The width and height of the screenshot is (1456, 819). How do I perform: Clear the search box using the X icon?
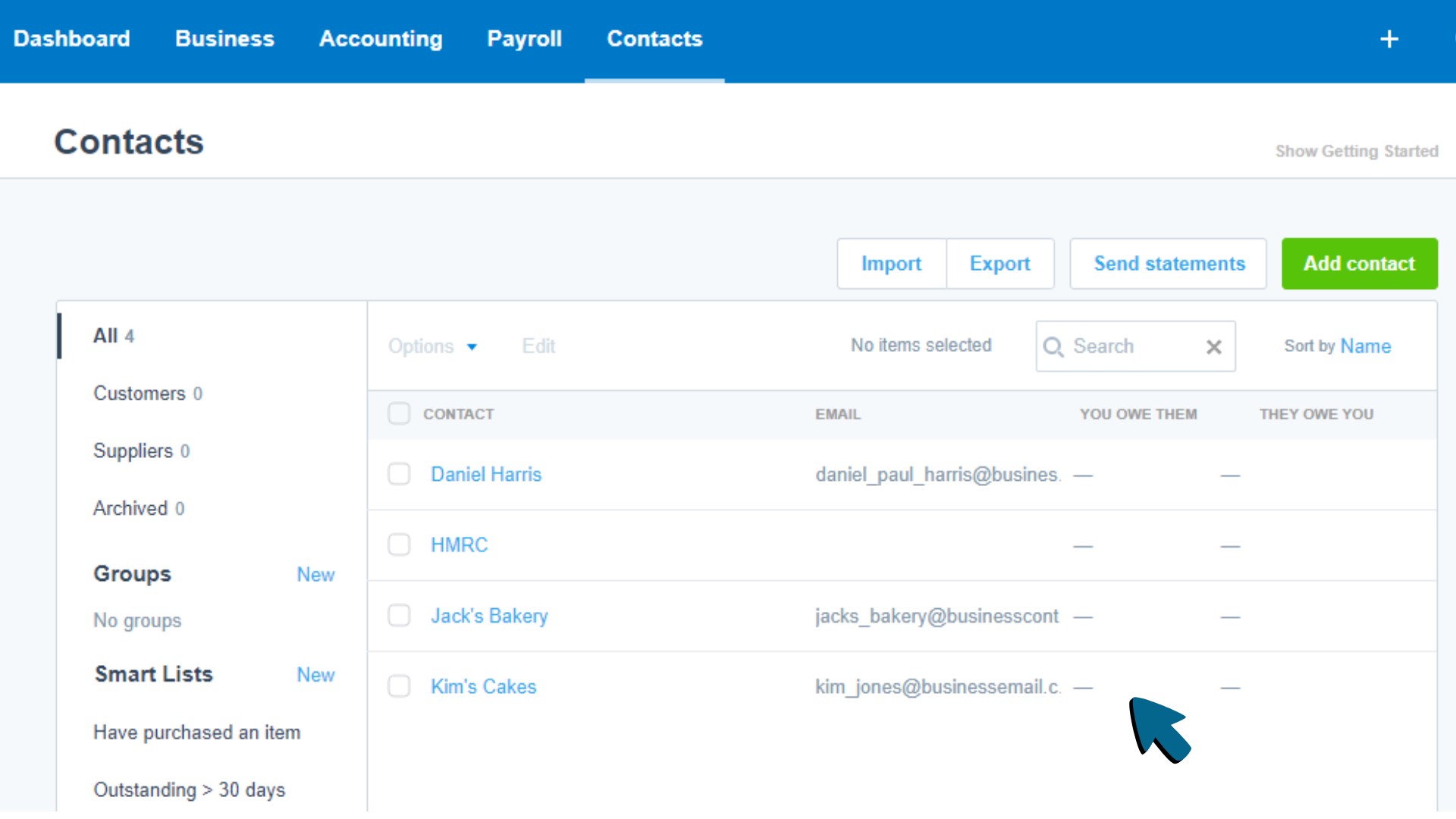click(1214, 346)
